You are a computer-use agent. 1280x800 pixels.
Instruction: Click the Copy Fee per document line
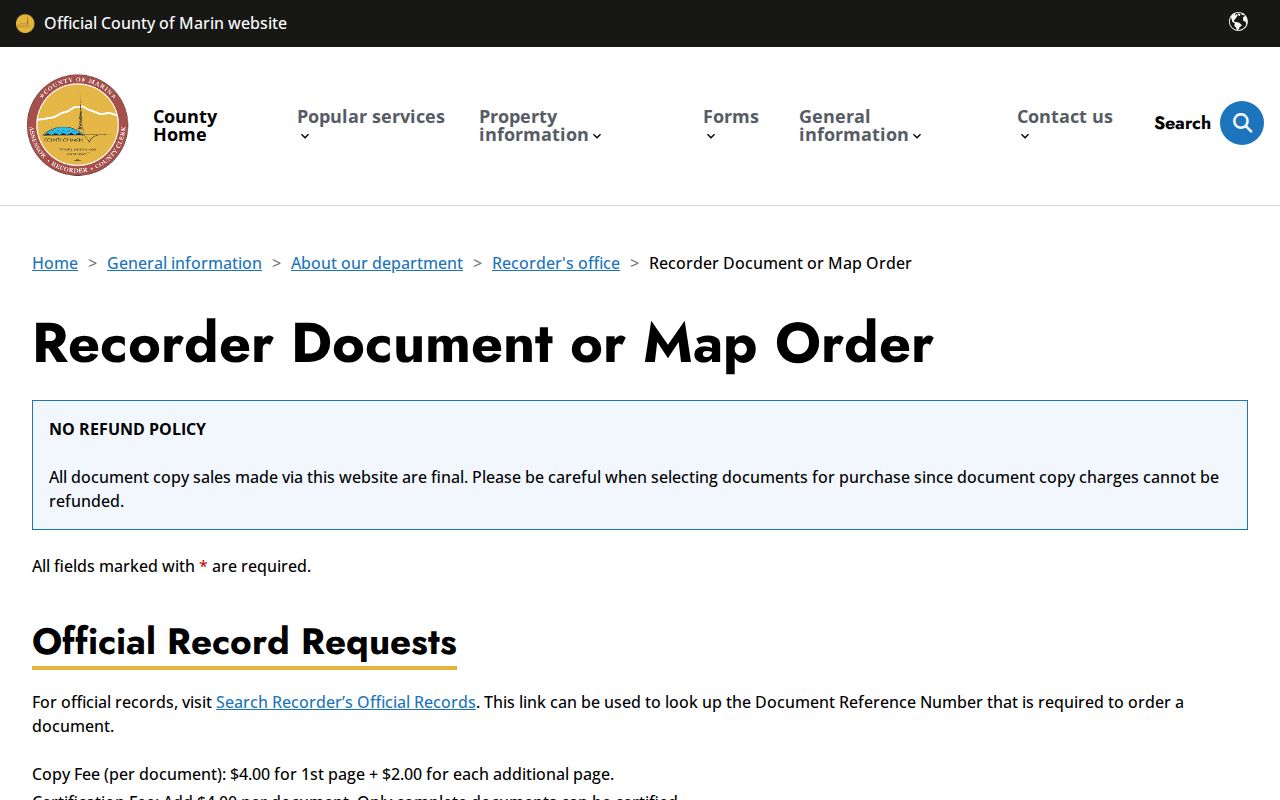tap(323, 774)
